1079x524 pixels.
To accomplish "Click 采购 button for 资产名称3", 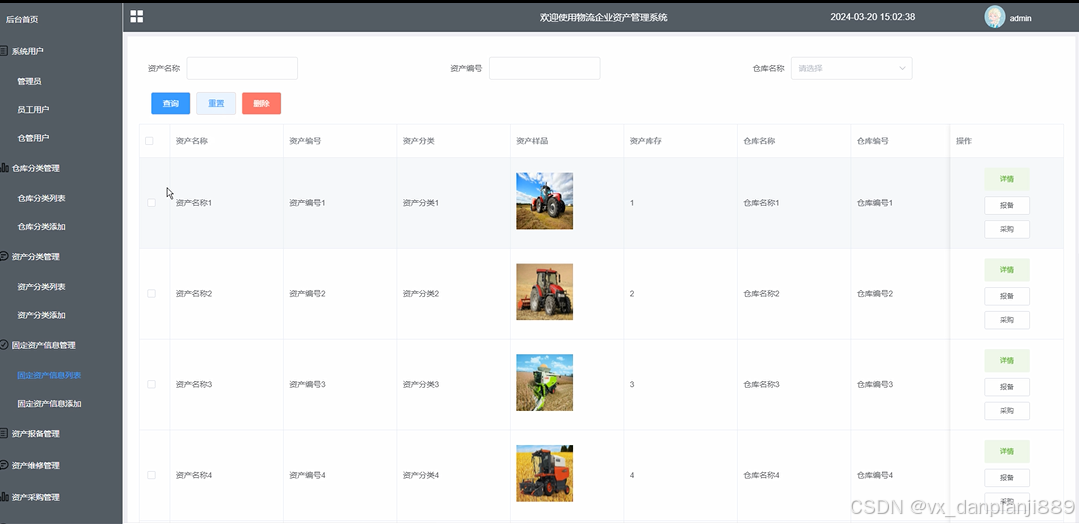I will click(x=1007, y=411).
